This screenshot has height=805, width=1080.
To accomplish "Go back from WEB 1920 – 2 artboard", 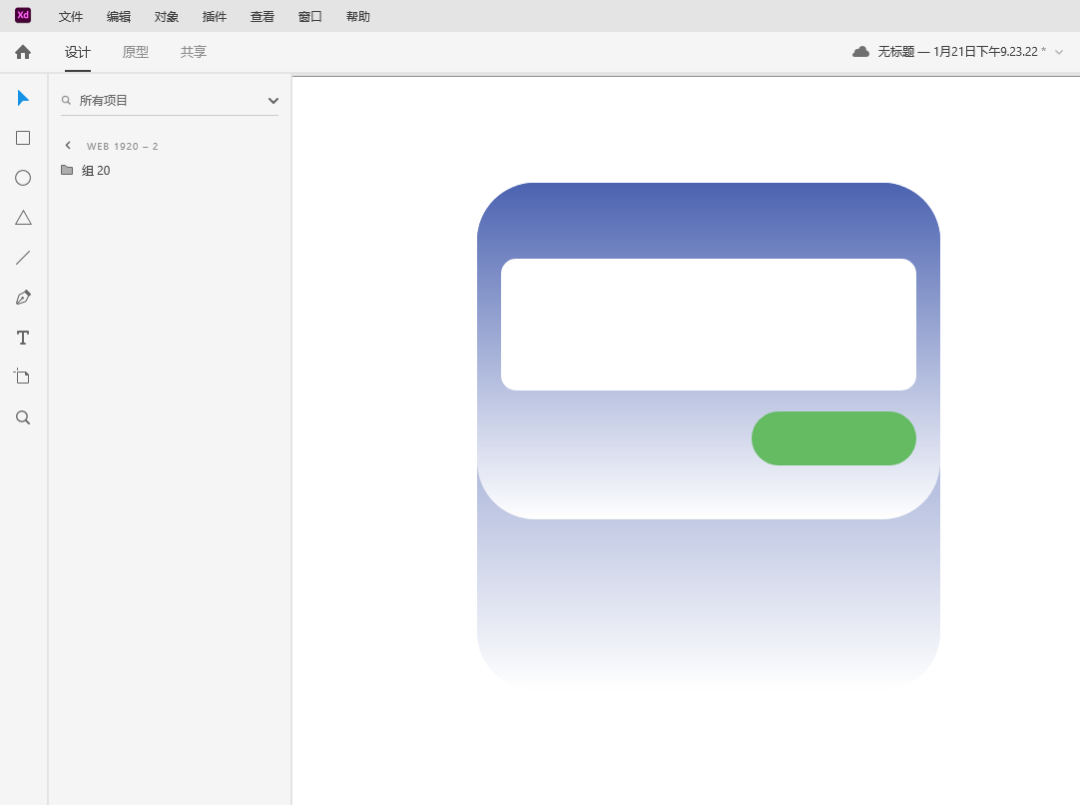I will (x=68, y=146).
